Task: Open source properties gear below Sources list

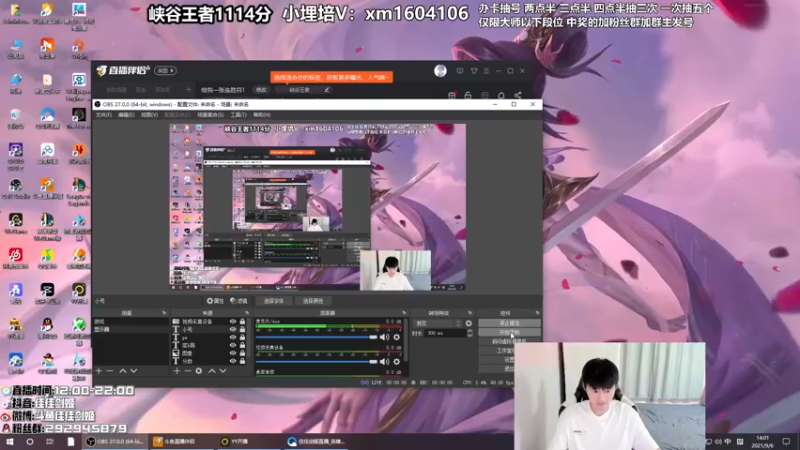Action: point(199,371)
